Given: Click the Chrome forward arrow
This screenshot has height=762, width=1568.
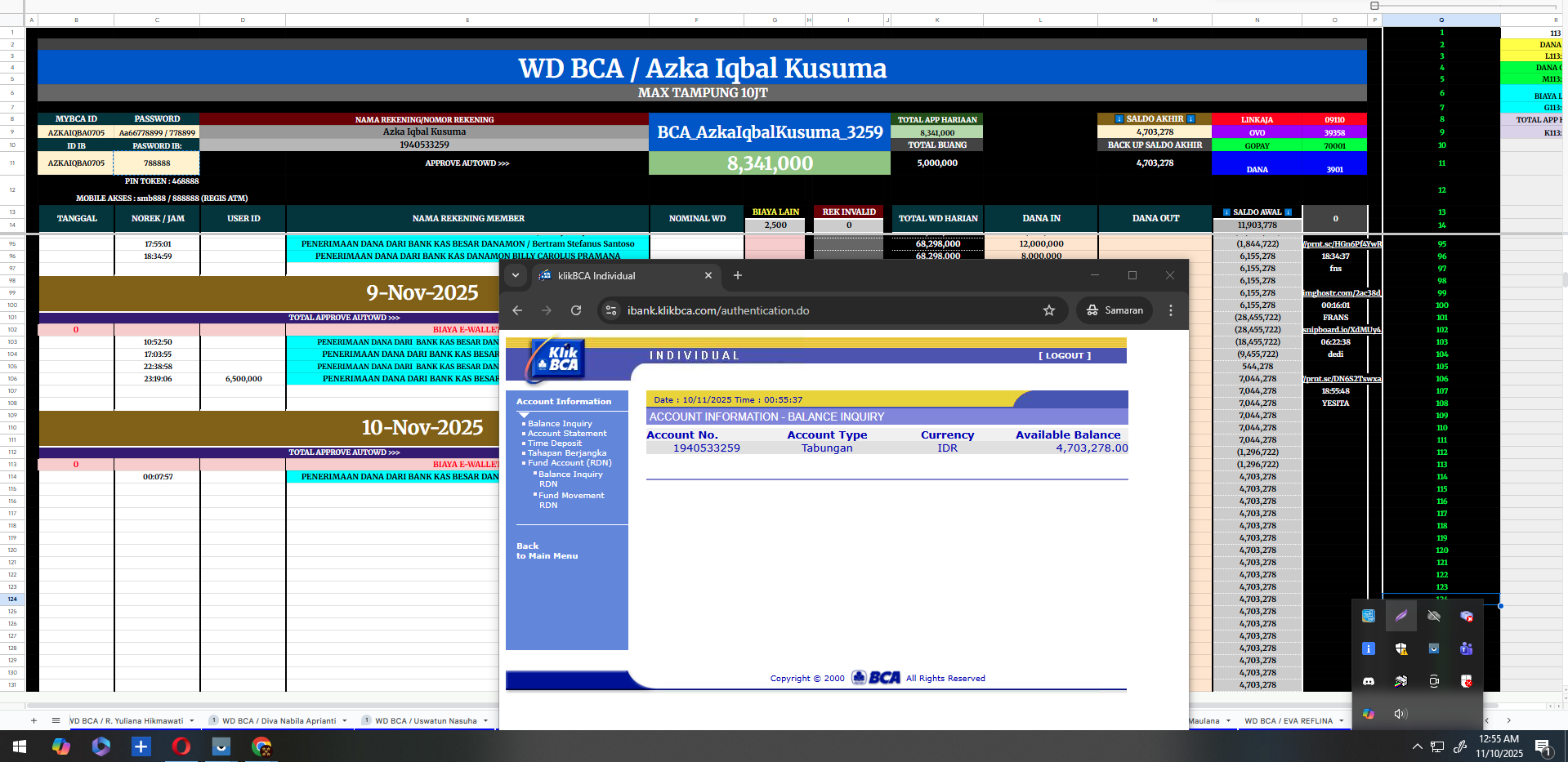Looking at the screenshot, I should click(x=547, y=310).
